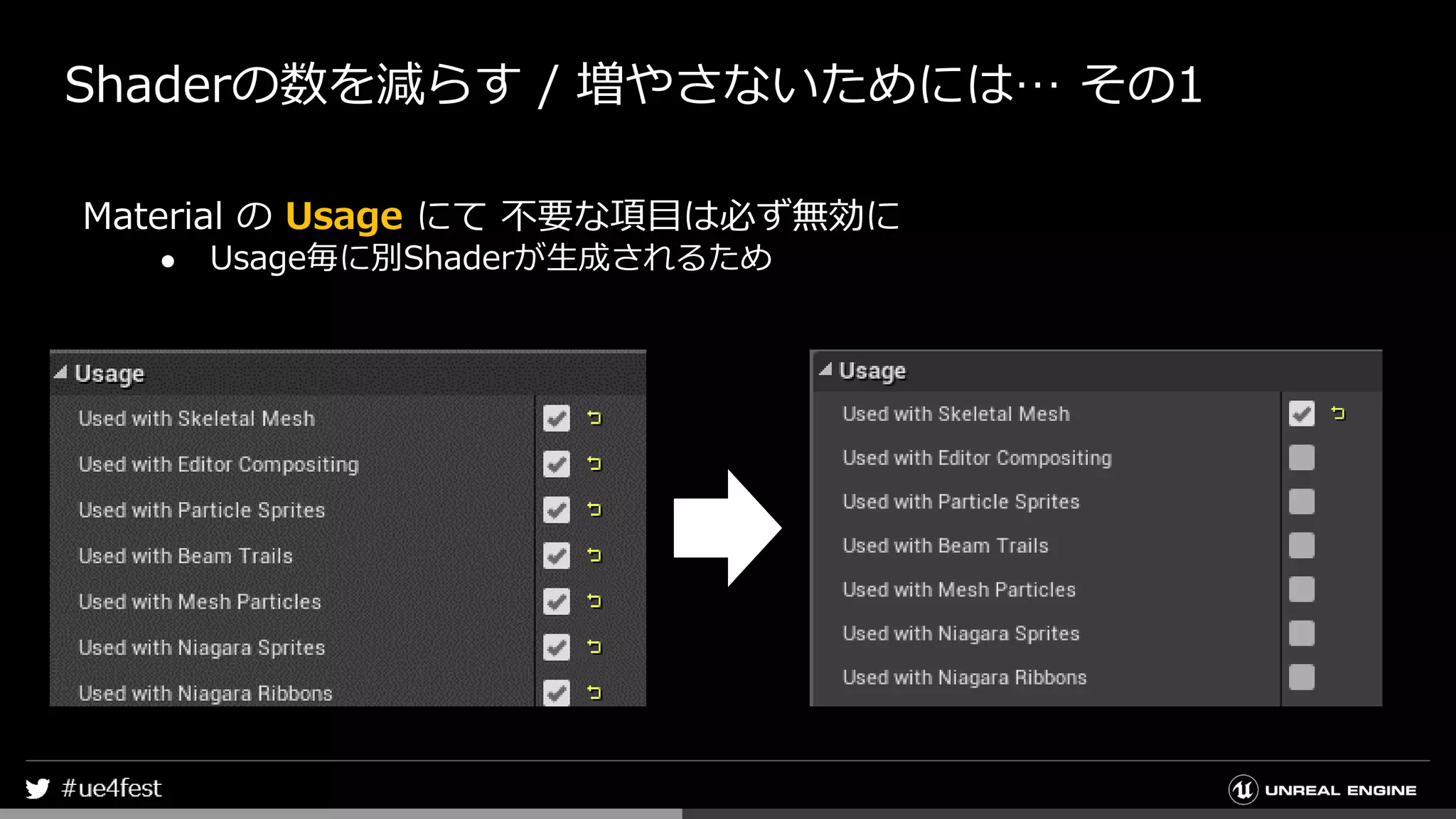Uncheck Used with Skeletal Mesh in left panel
This screenshot has width=1456, height=819.
coord(557,418)
